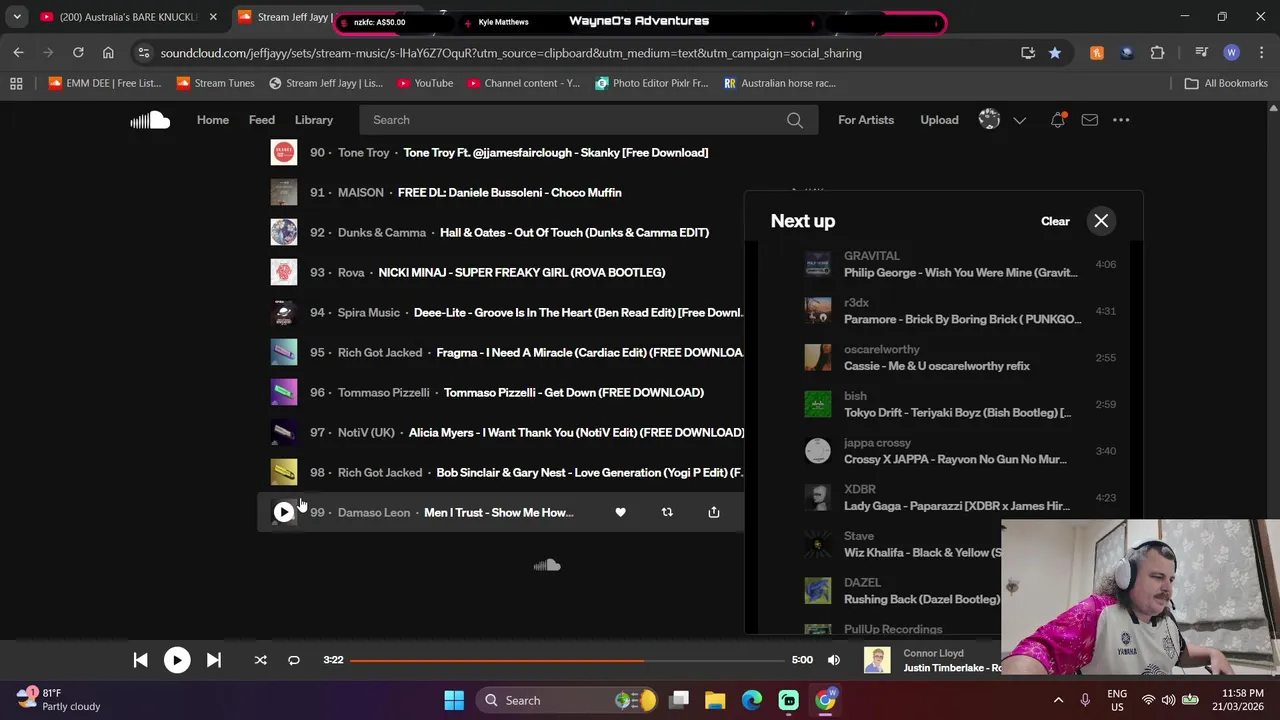Reload the page
Image resolution: width=1280 pixels, height=720 pixels.
click(x=78, y=53)
